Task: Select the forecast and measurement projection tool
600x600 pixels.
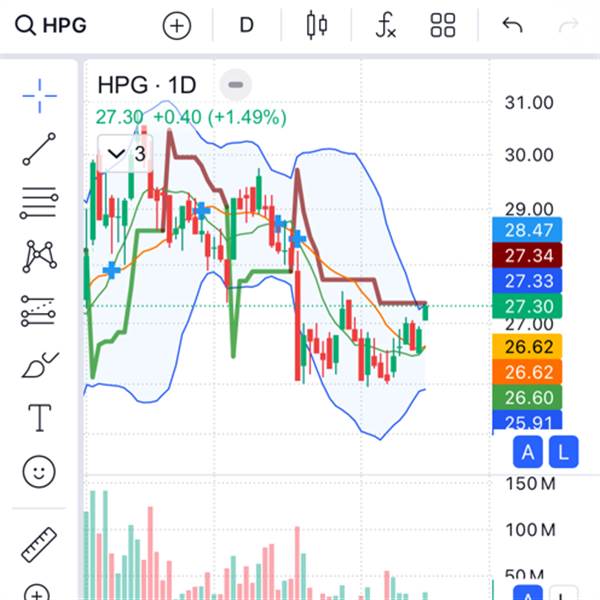Action: (38, 311)
